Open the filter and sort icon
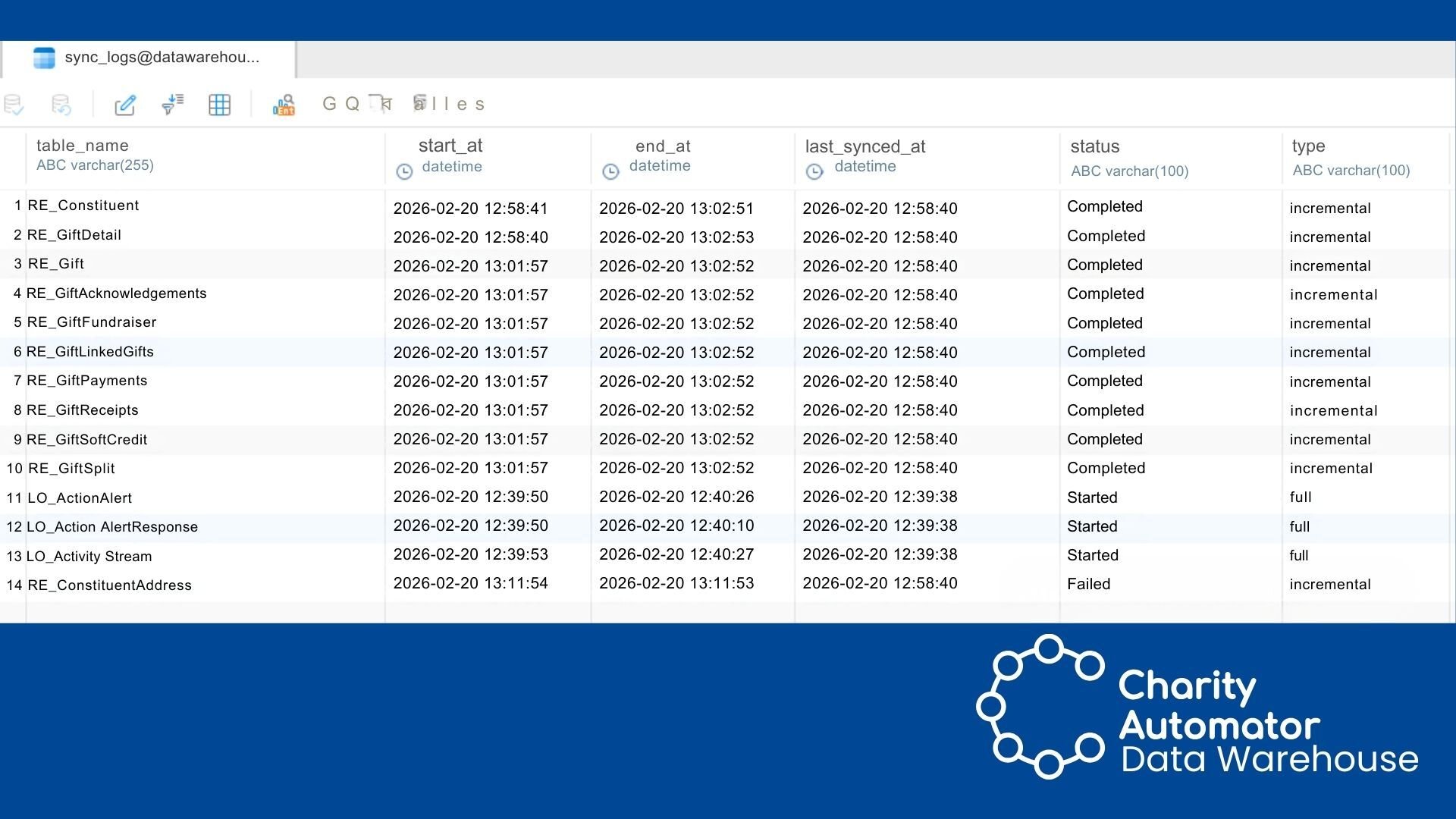1456x819 pixels. pos(173,104)
